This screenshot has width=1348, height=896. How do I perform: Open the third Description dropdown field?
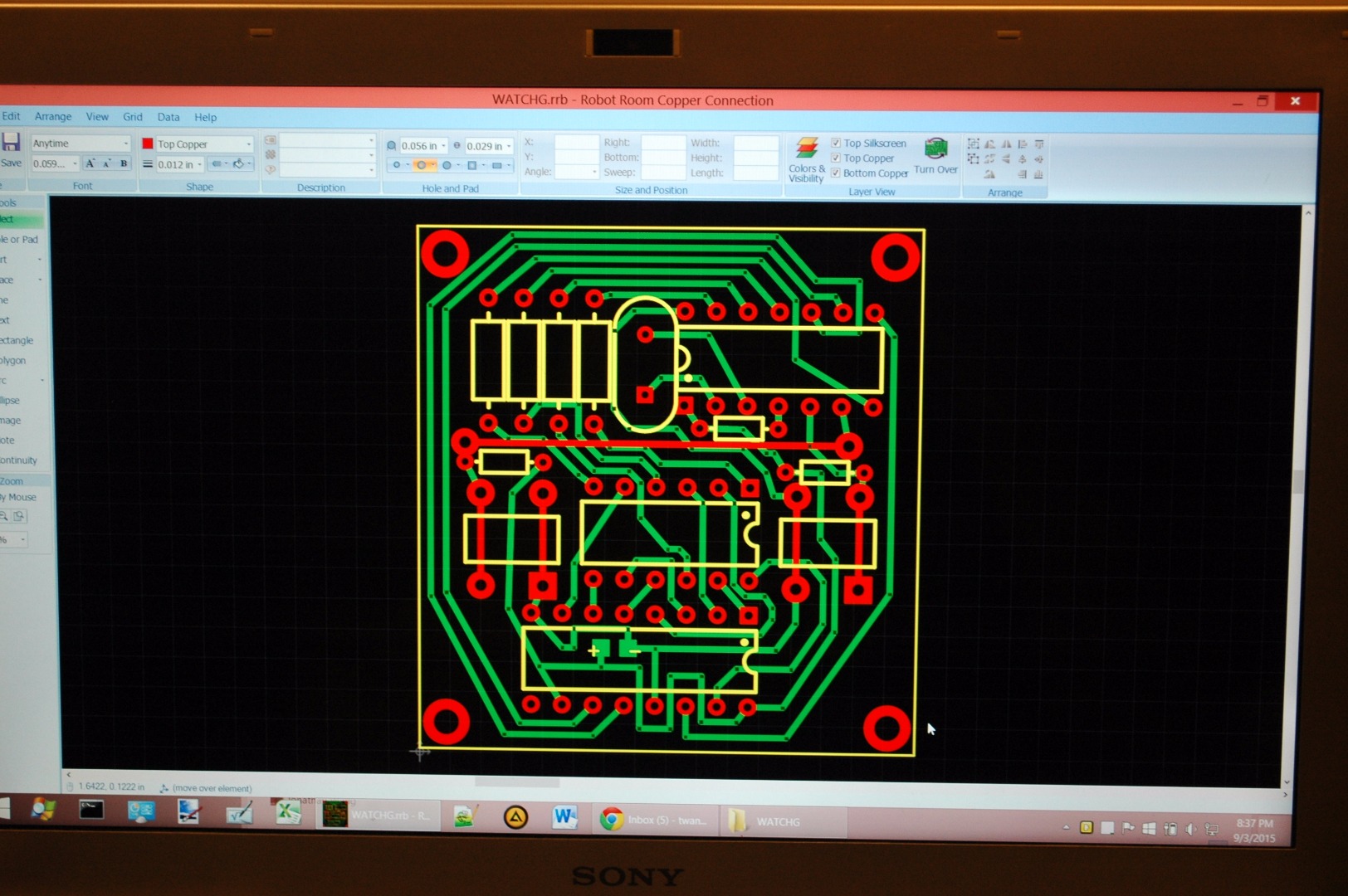pos(327,169)
